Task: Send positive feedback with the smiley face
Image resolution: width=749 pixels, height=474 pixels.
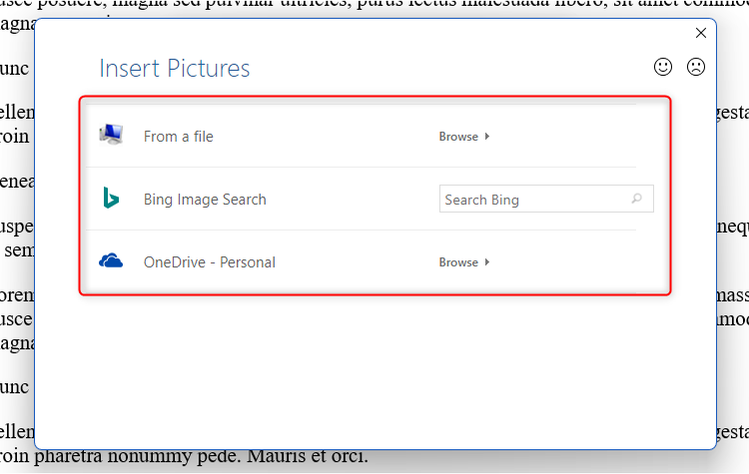Action: tap(663, 67)
